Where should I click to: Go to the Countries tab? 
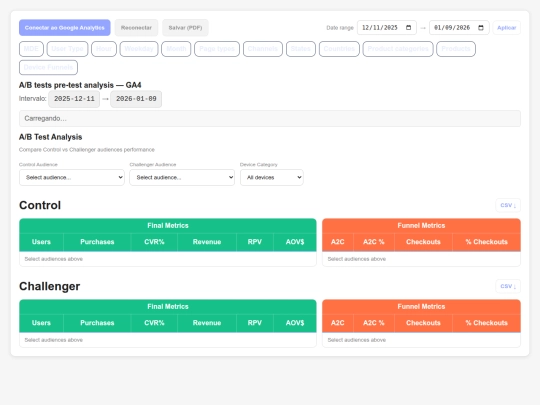pyautogui.click(x=339, y=49)
